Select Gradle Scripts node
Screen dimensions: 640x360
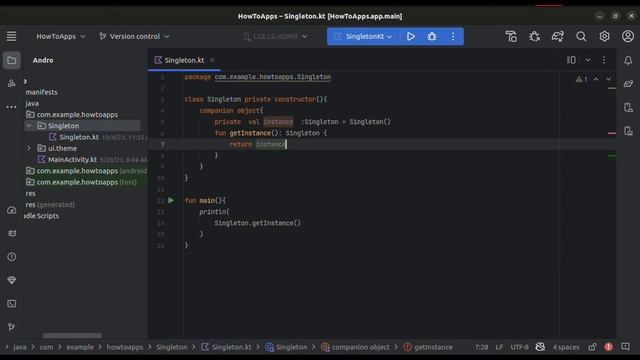tap(41, 216)
